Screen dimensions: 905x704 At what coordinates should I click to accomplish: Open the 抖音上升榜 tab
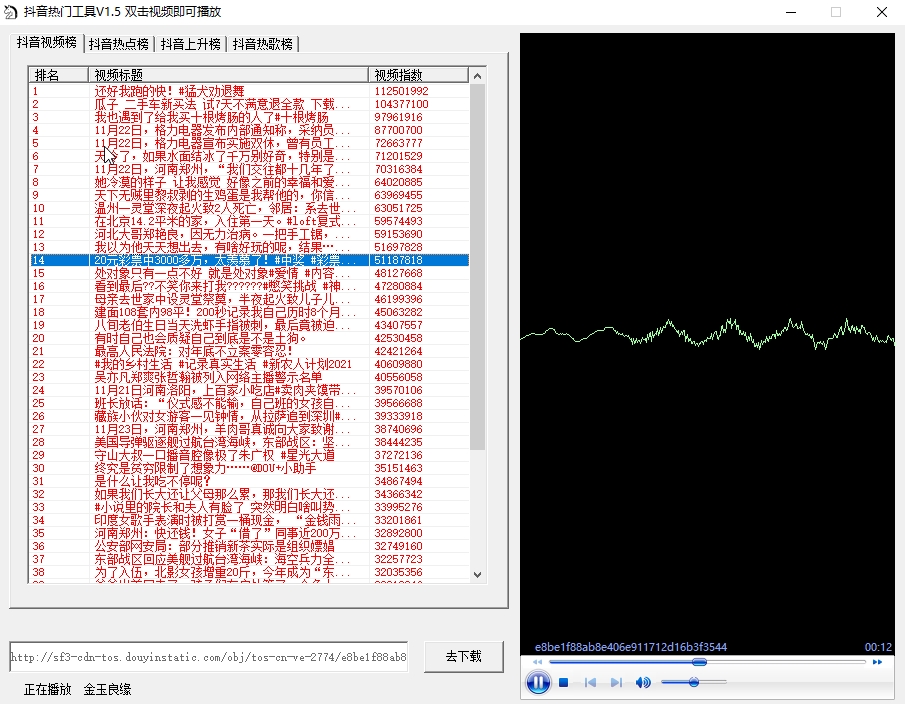tap(190, 44)
